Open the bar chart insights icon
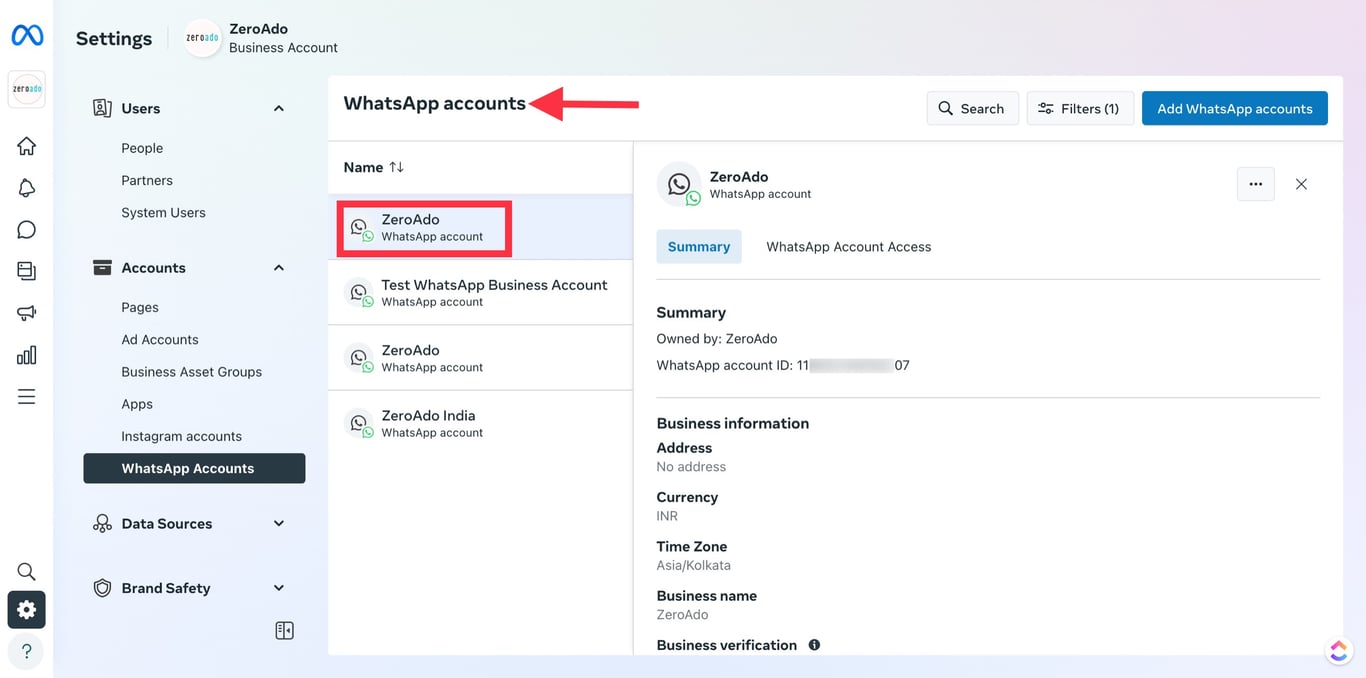 tap(27, 355)
